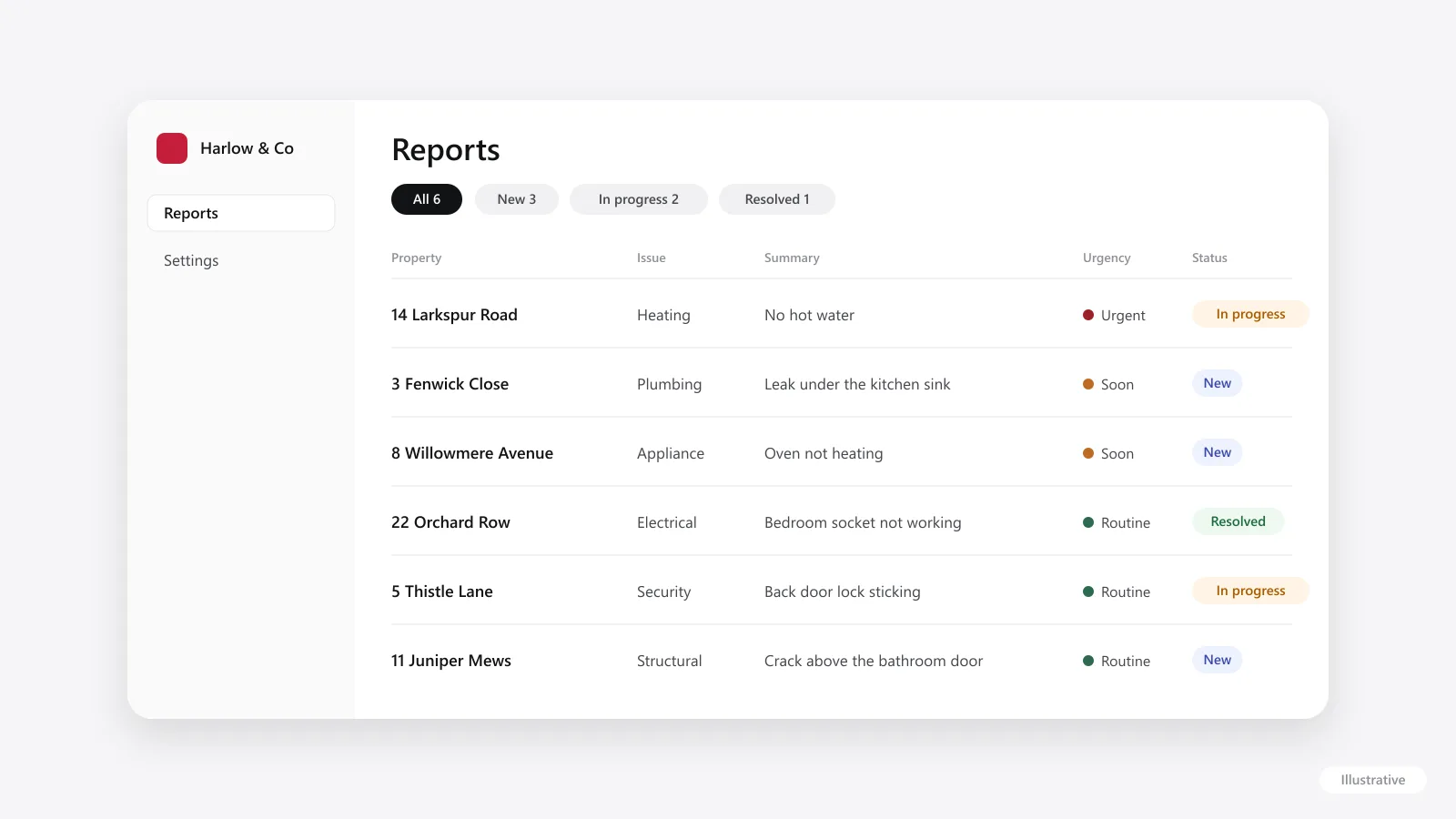Click the In progress badge for Thistle Lane
1456x819 pixels.
(x=1251, y=591)
